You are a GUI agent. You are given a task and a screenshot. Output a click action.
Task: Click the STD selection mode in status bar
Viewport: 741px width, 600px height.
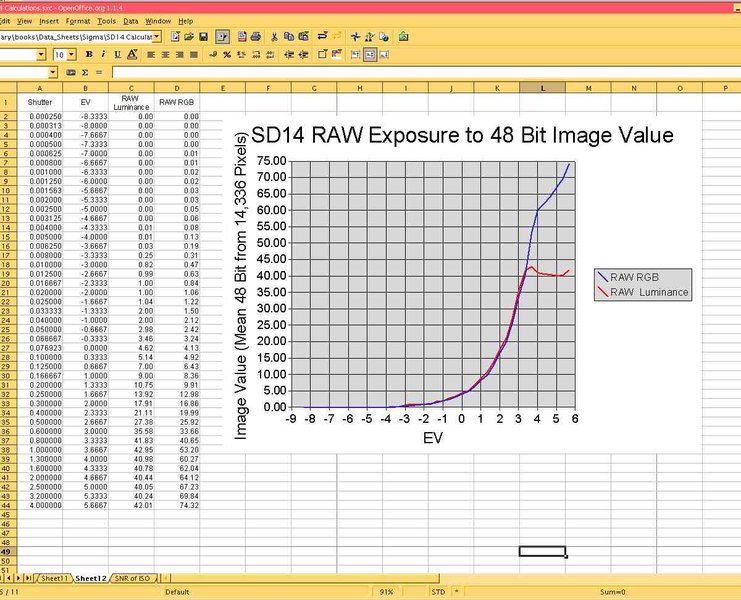[437, 591]
